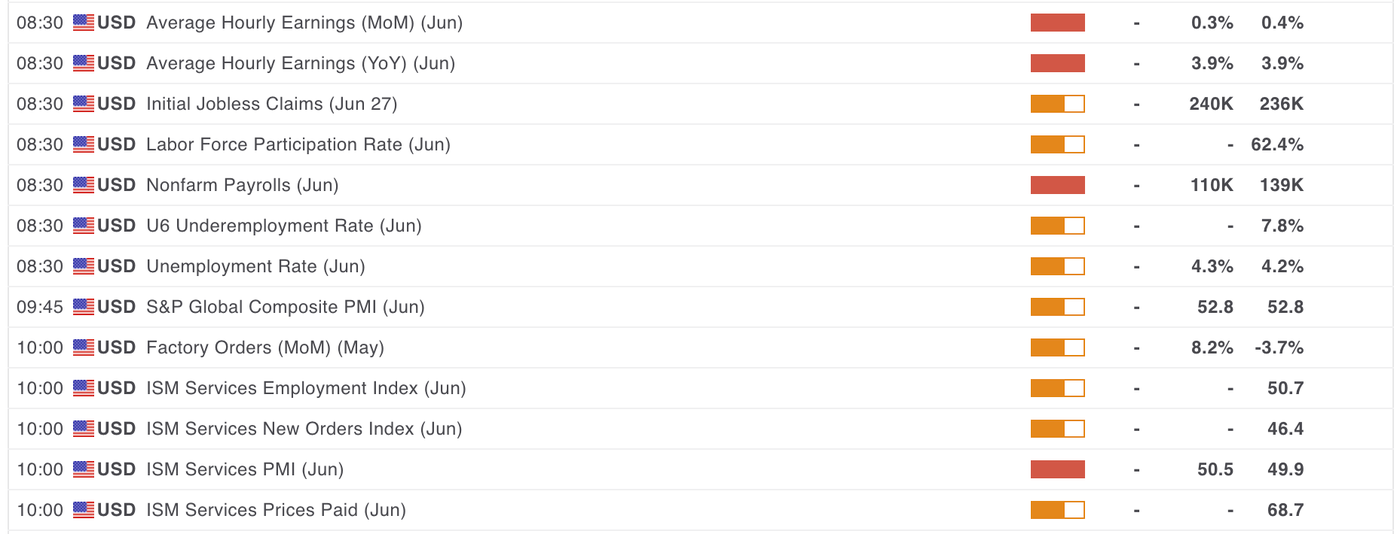Click the red impact bar for Average Hourly Earnings (YoY)

tap(1058, 63)
